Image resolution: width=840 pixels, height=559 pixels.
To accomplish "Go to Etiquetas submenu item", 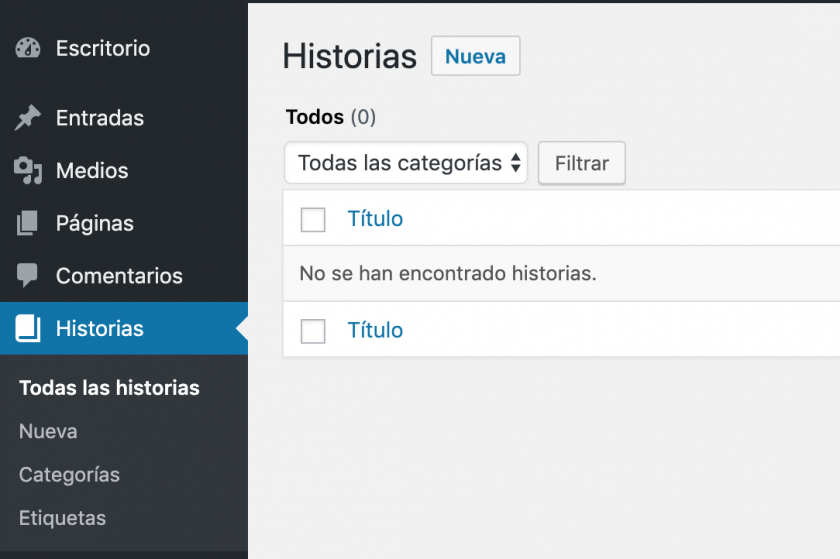I will (x=62, y=518).
